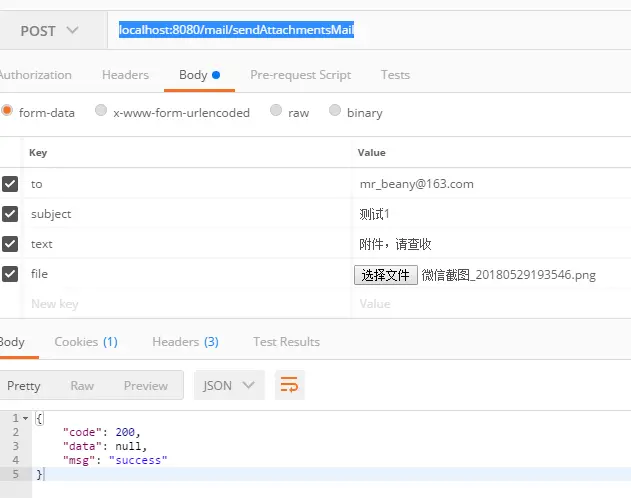This screenshot has height=498, width=631.
Task: Uncheck the 'subject' key checkbox
Action: click(x=10, y=214)
